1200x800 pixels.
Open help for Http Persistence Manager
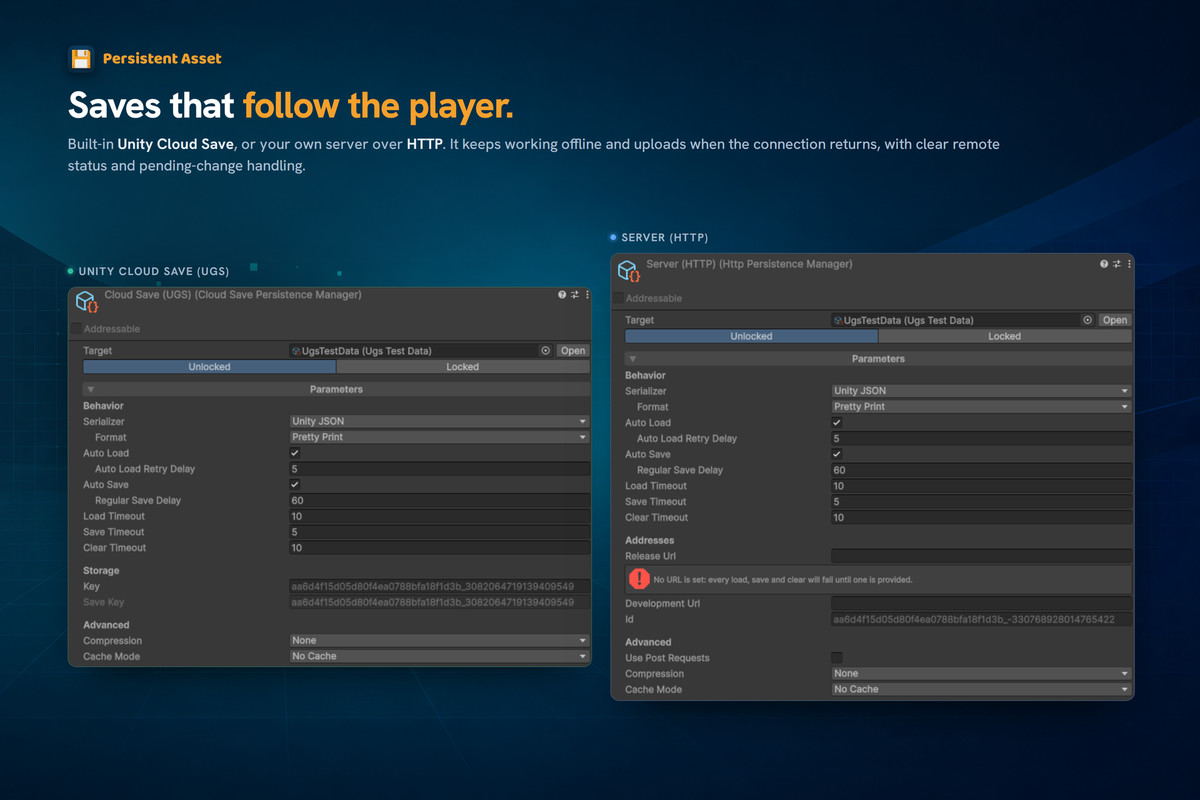tap(1104, 264)
